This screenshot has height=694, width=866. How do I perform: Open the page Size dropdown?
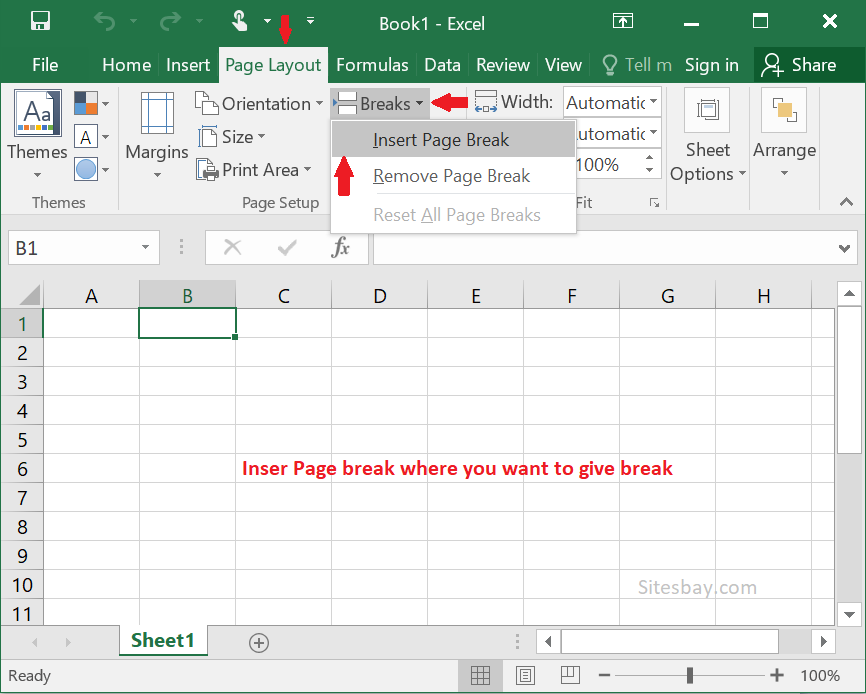click(231, 136)
